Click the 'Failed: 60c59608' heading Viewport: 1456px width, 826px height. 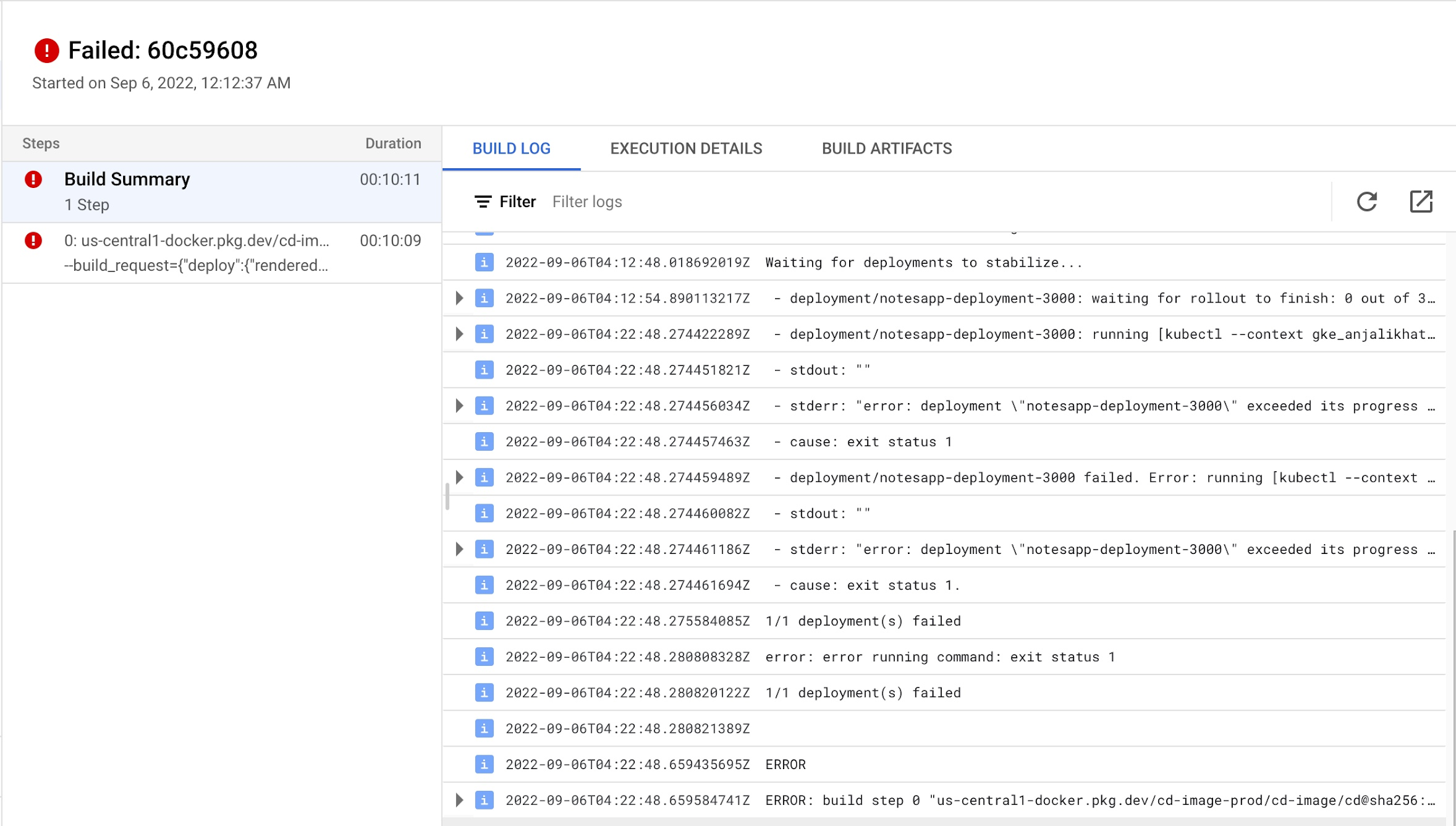(163, 50)
